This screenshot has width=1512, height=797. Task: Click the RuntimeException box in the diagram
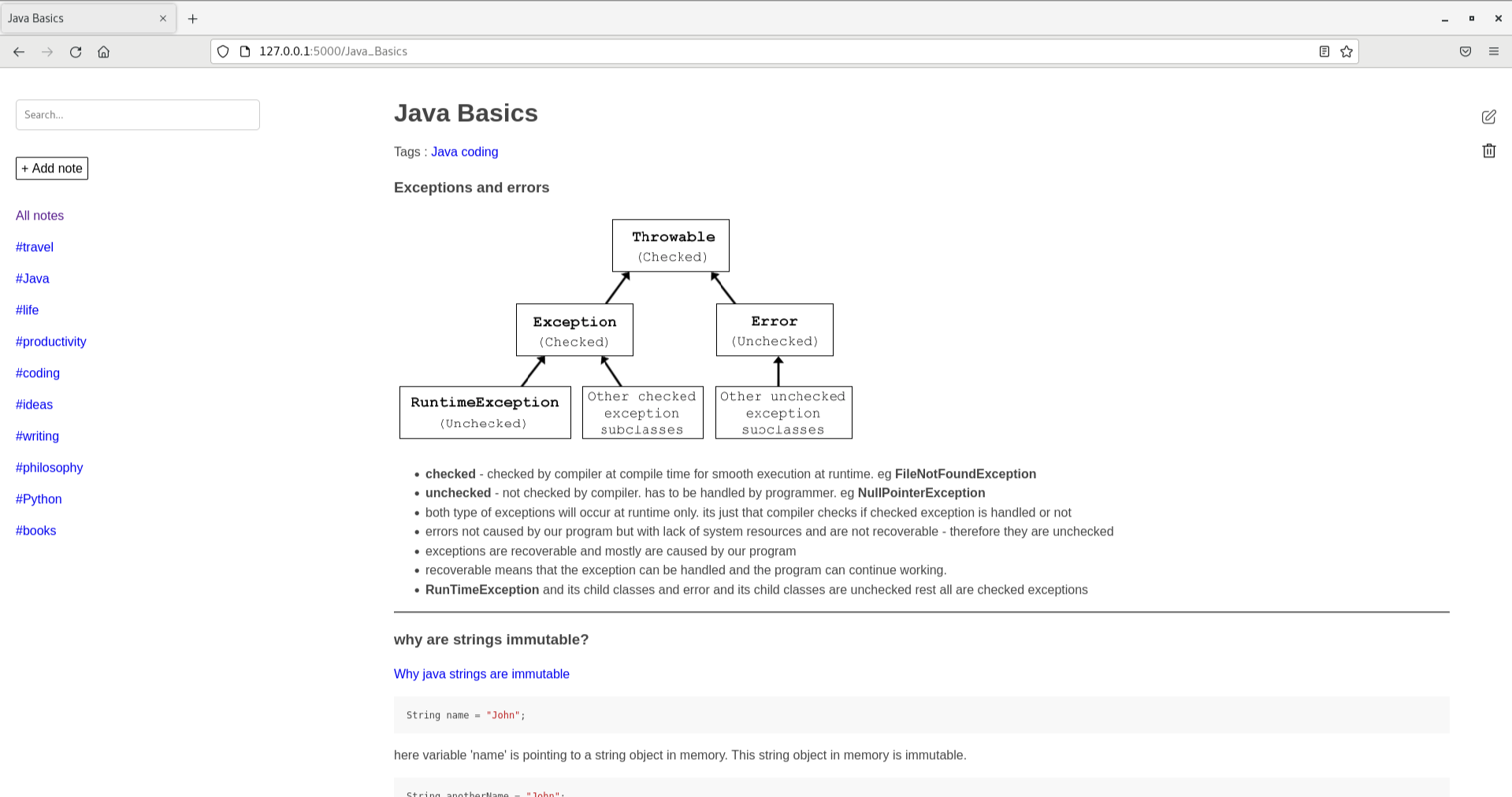pyautogui.click(x=485, y=413)
